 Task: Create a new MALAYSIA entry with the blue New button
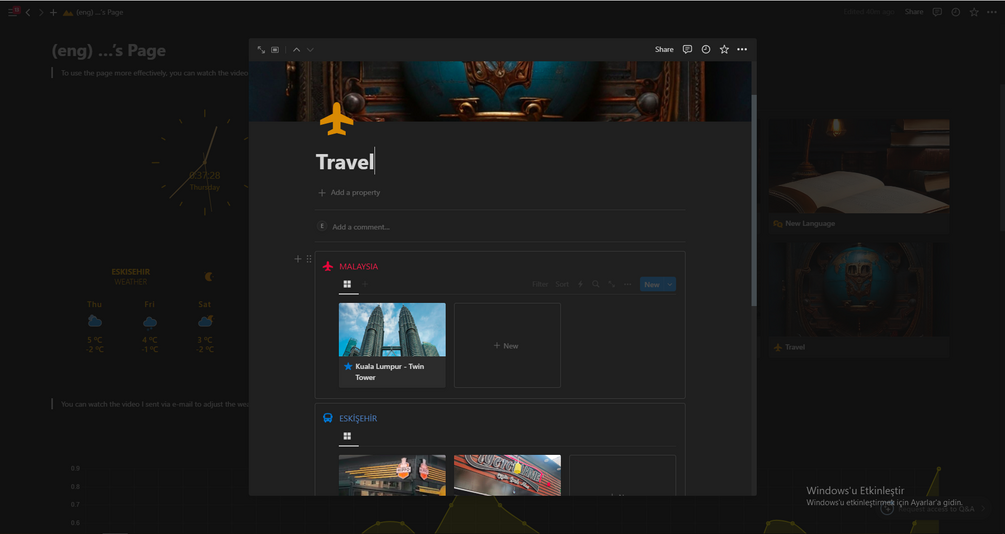pyautogui.click(x=652, y=285)
